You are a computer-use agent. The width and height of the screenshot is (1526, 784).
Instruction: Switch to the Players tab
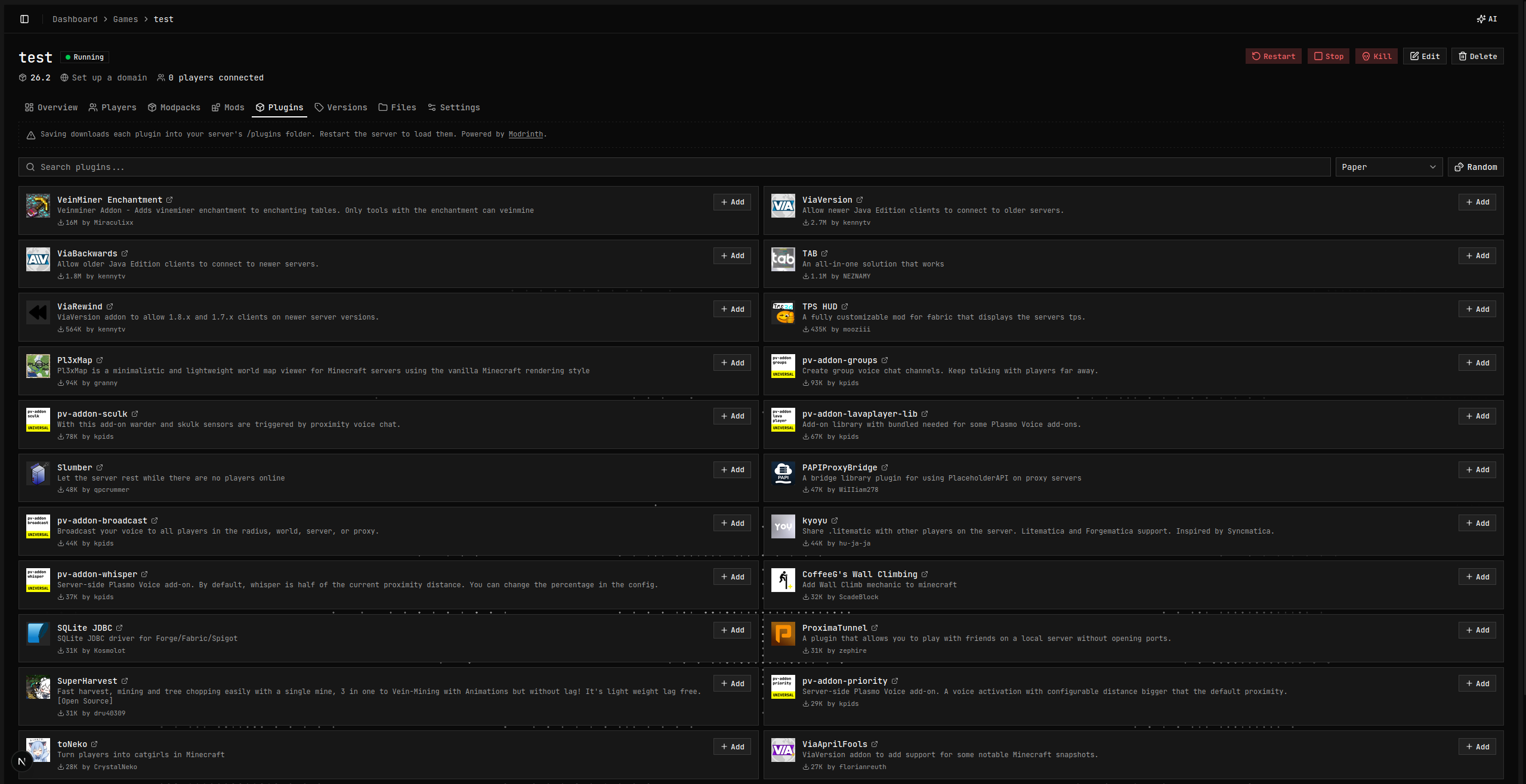click(113, 107)
